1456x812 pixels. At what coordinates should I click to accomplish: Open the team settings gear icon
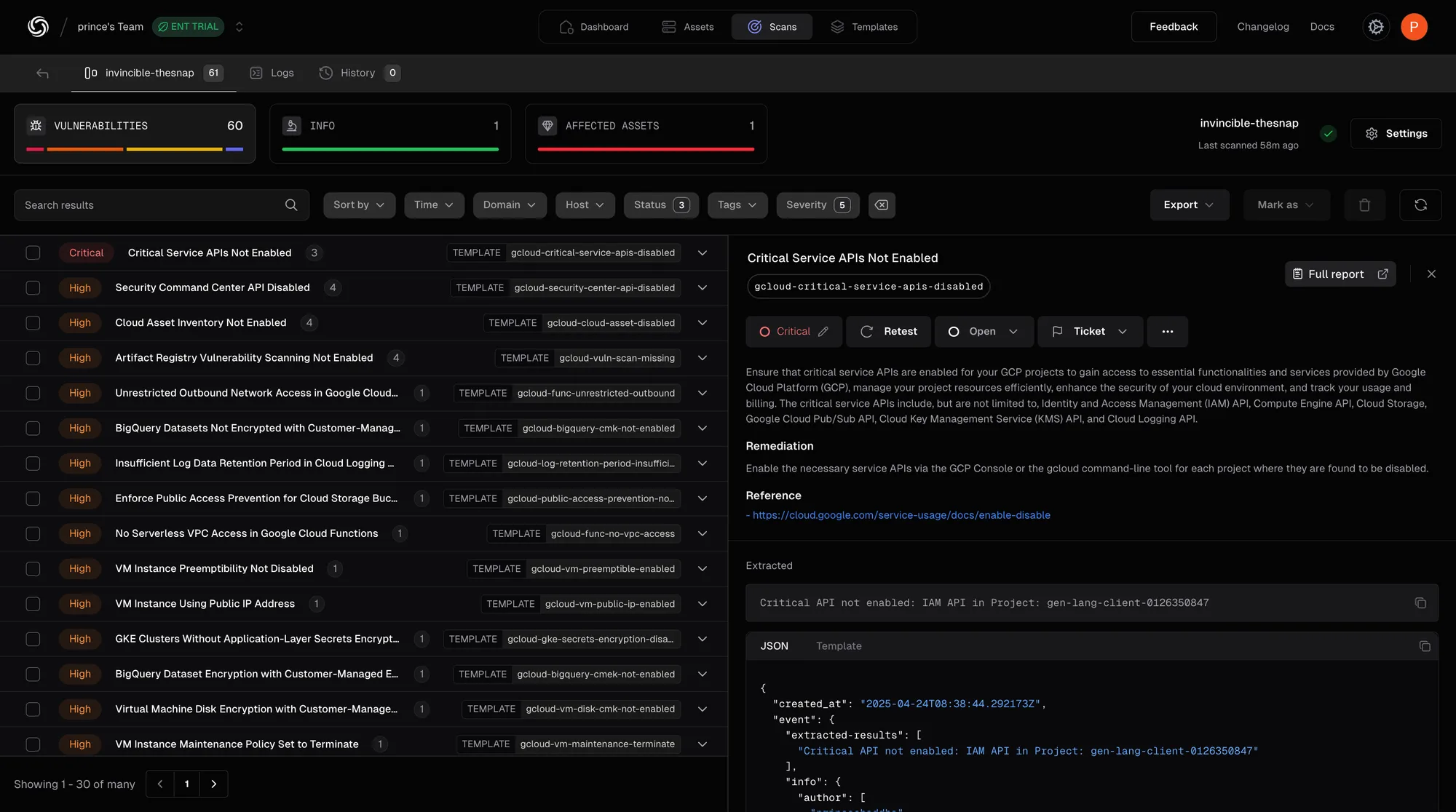1376,26
